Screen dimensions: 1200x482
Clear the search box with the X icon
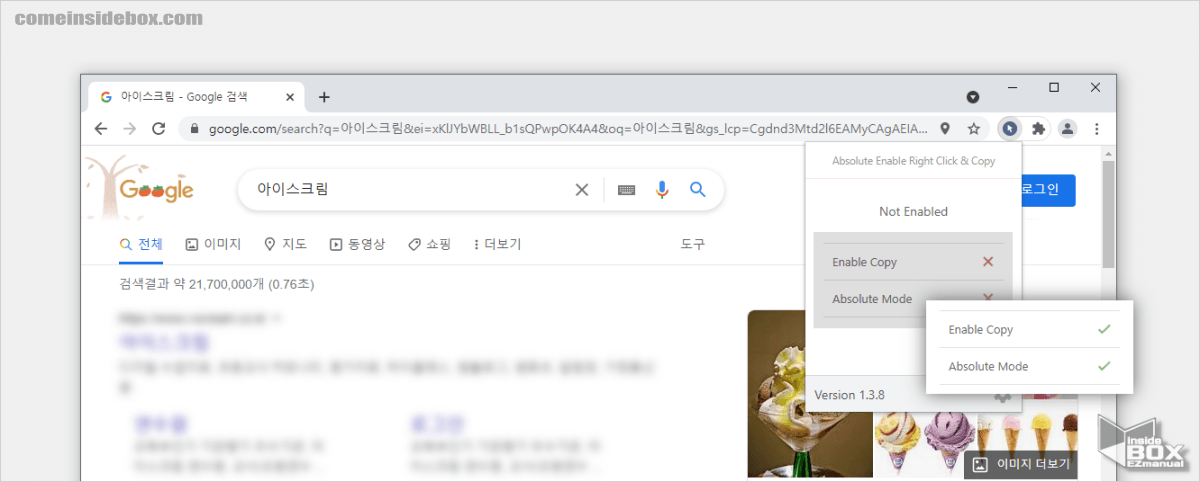[581, 189]
